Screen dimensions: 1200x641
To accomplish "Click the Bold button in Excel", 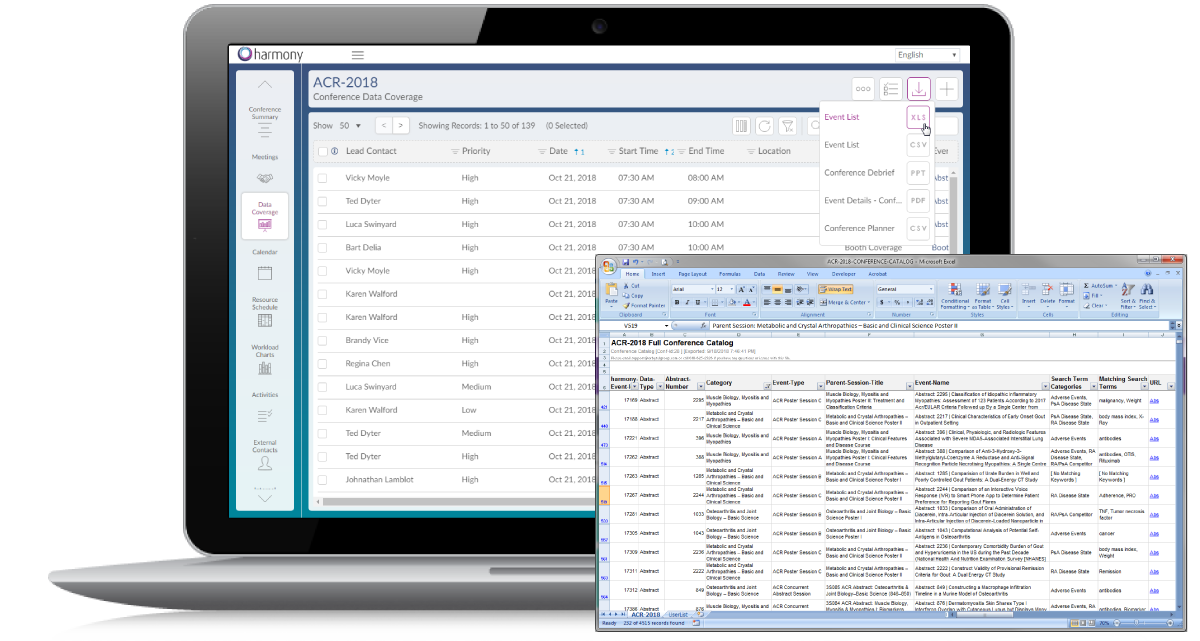I will pos(676,302).
